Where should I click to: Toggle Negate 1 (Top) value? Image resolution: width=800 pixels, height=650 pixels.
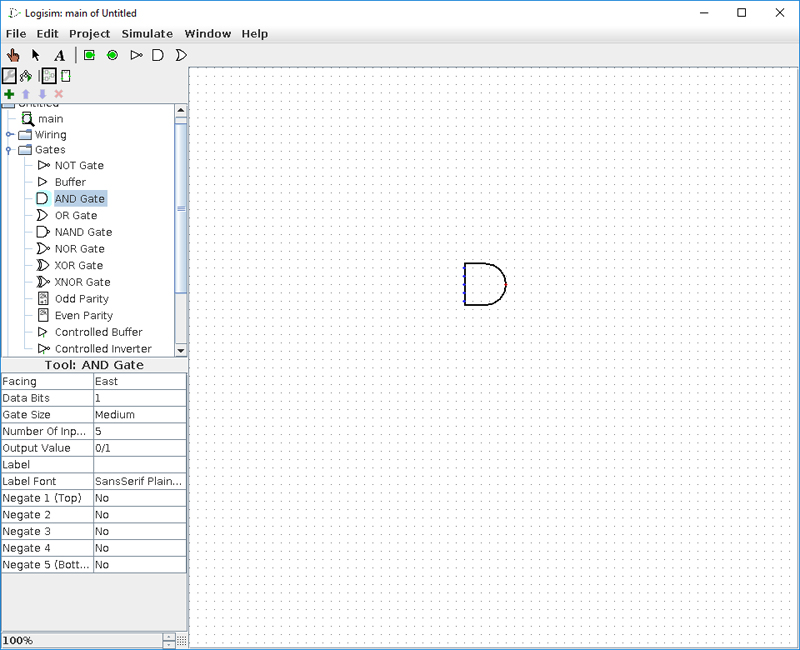[x=139, y=498]
